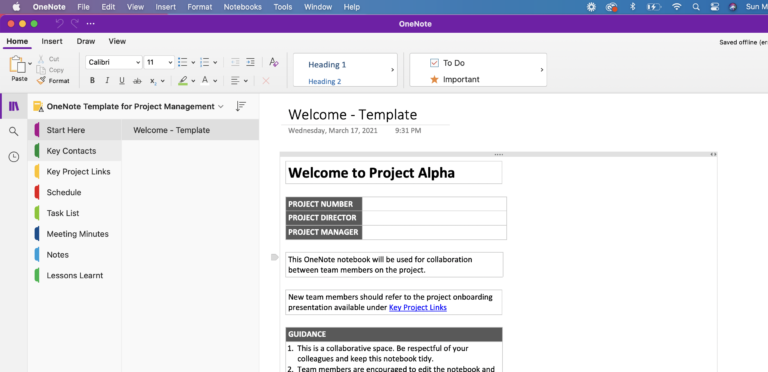Open the font color dropdown arrow

click(x=215, y=81)
